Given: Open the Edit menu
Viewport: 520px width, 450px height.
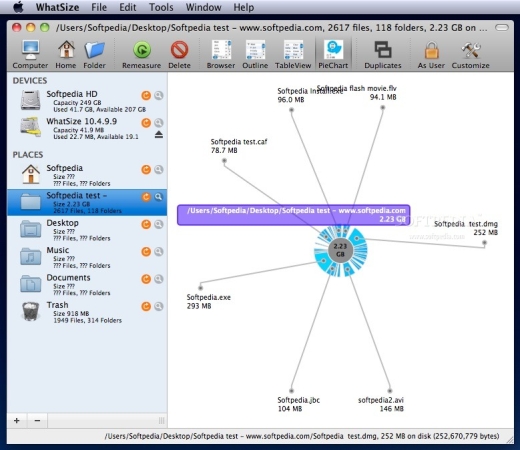Looking at the screenshot, I should coord(128,7).
